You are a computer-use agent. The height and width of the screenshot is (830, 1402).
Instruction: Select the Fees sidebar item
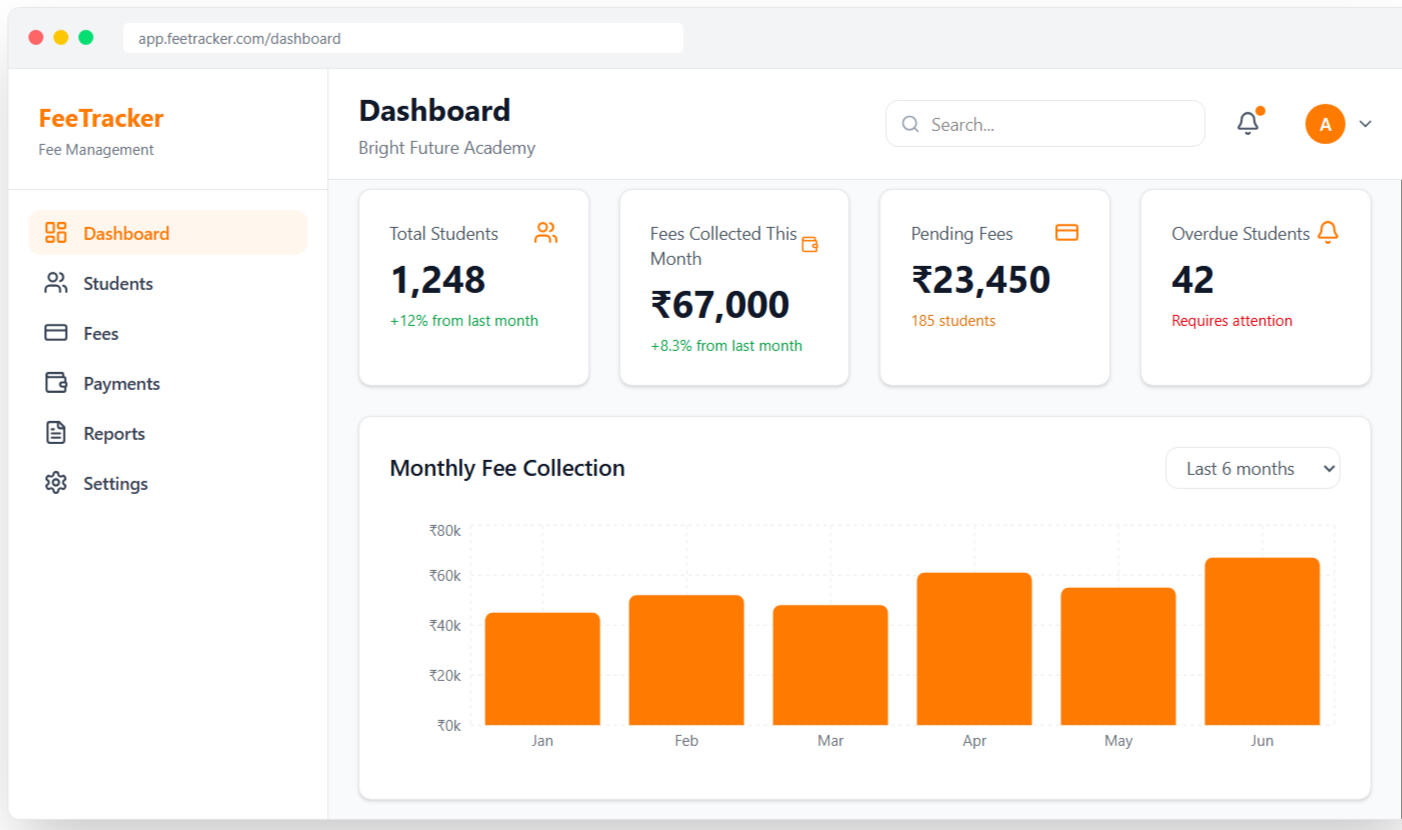pos(100,333)
